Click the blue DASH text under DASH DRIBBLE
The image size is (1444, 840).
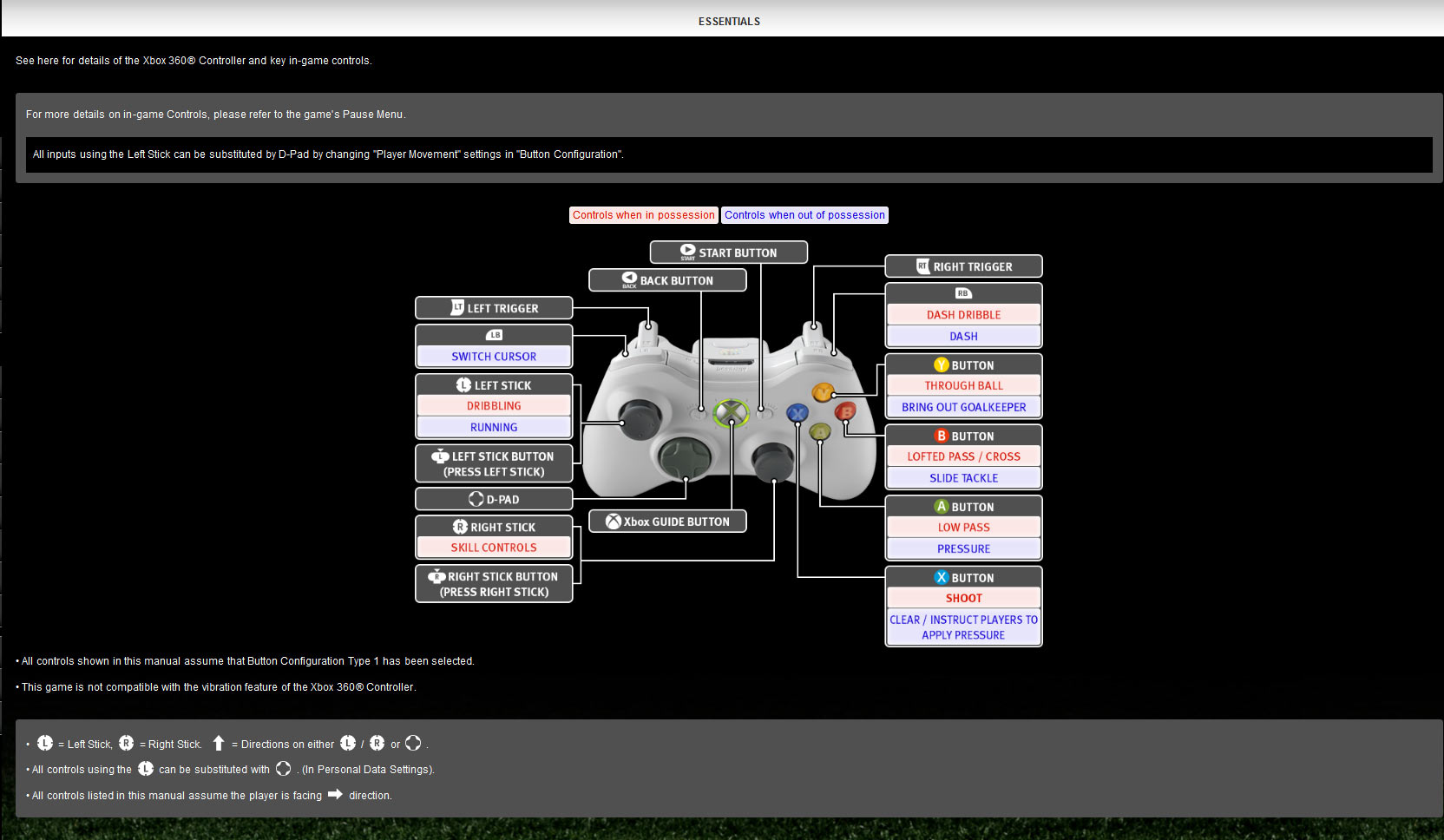963,337
